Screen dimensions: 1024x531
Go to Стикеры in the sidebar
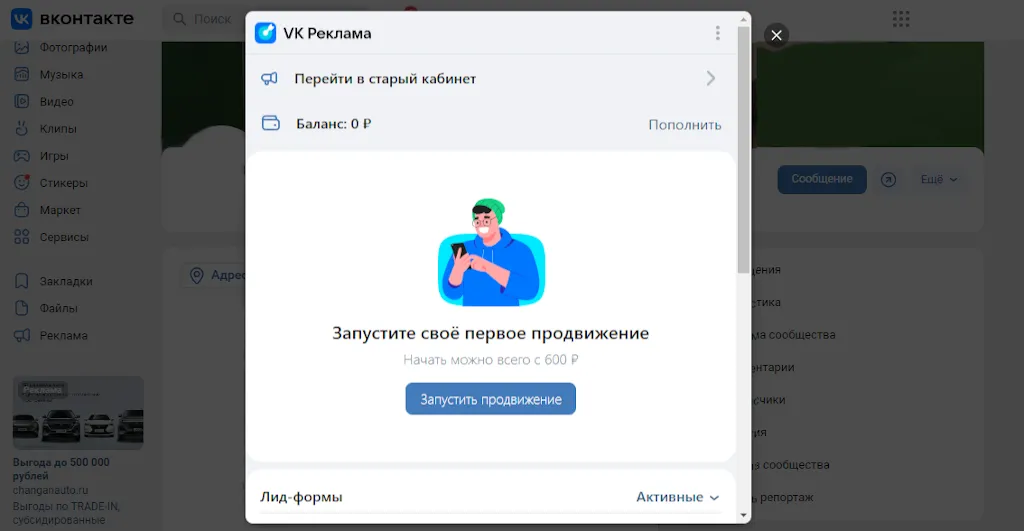(x=63, y=183)
